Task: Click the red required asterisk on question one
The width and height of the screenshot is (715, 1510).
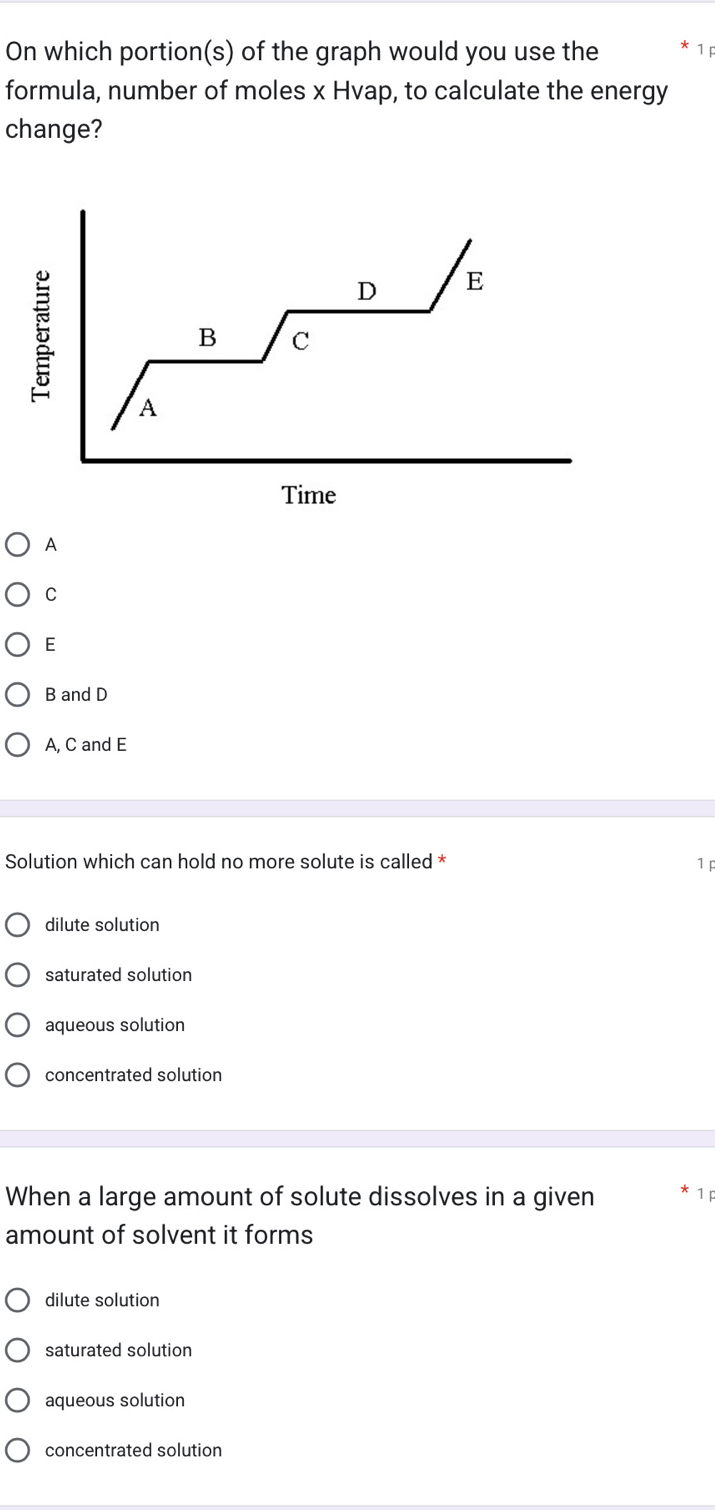Action: point(685,46)
